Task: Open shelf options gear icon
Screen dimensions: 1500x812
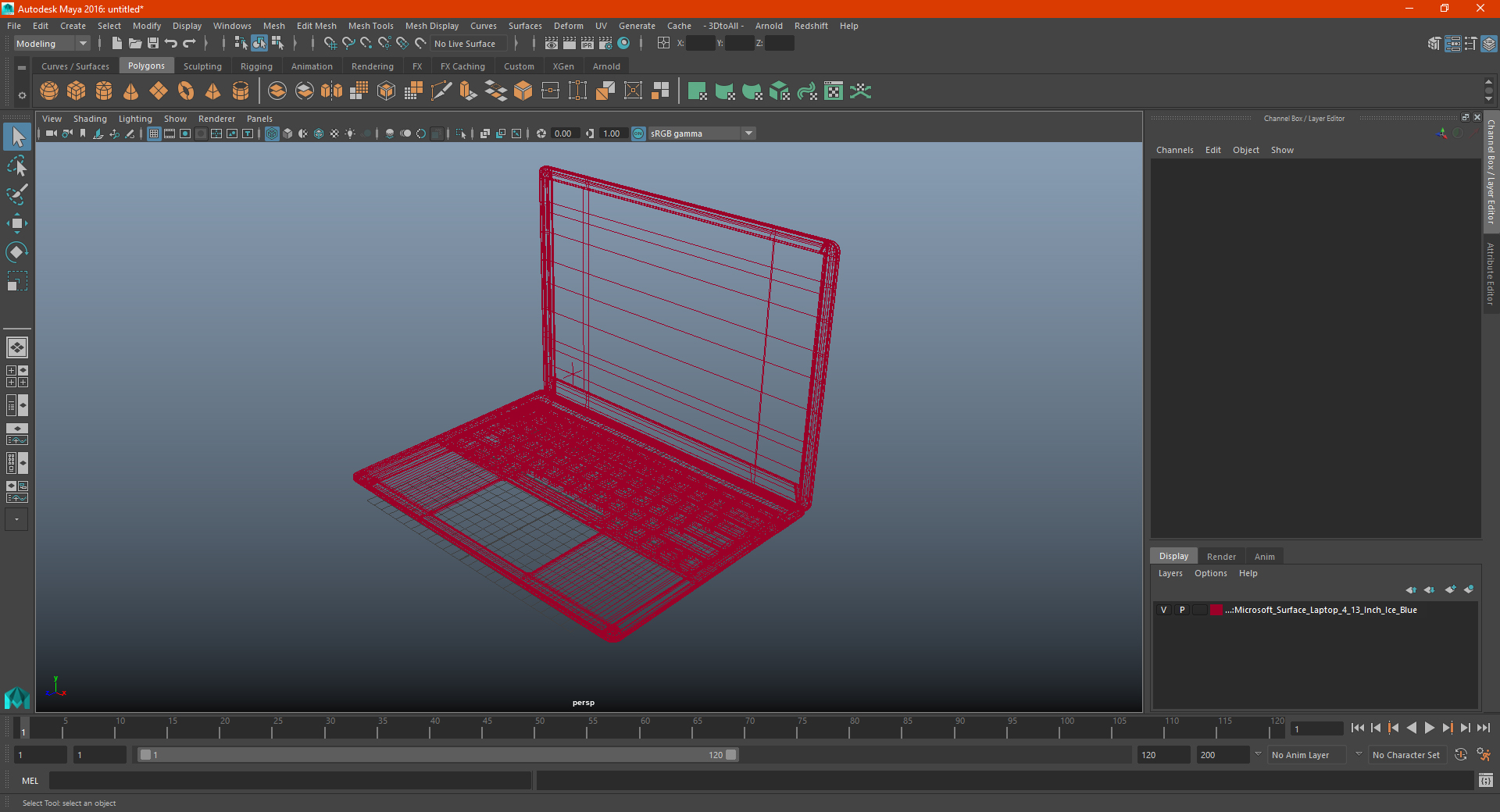Action: point(22,95)
